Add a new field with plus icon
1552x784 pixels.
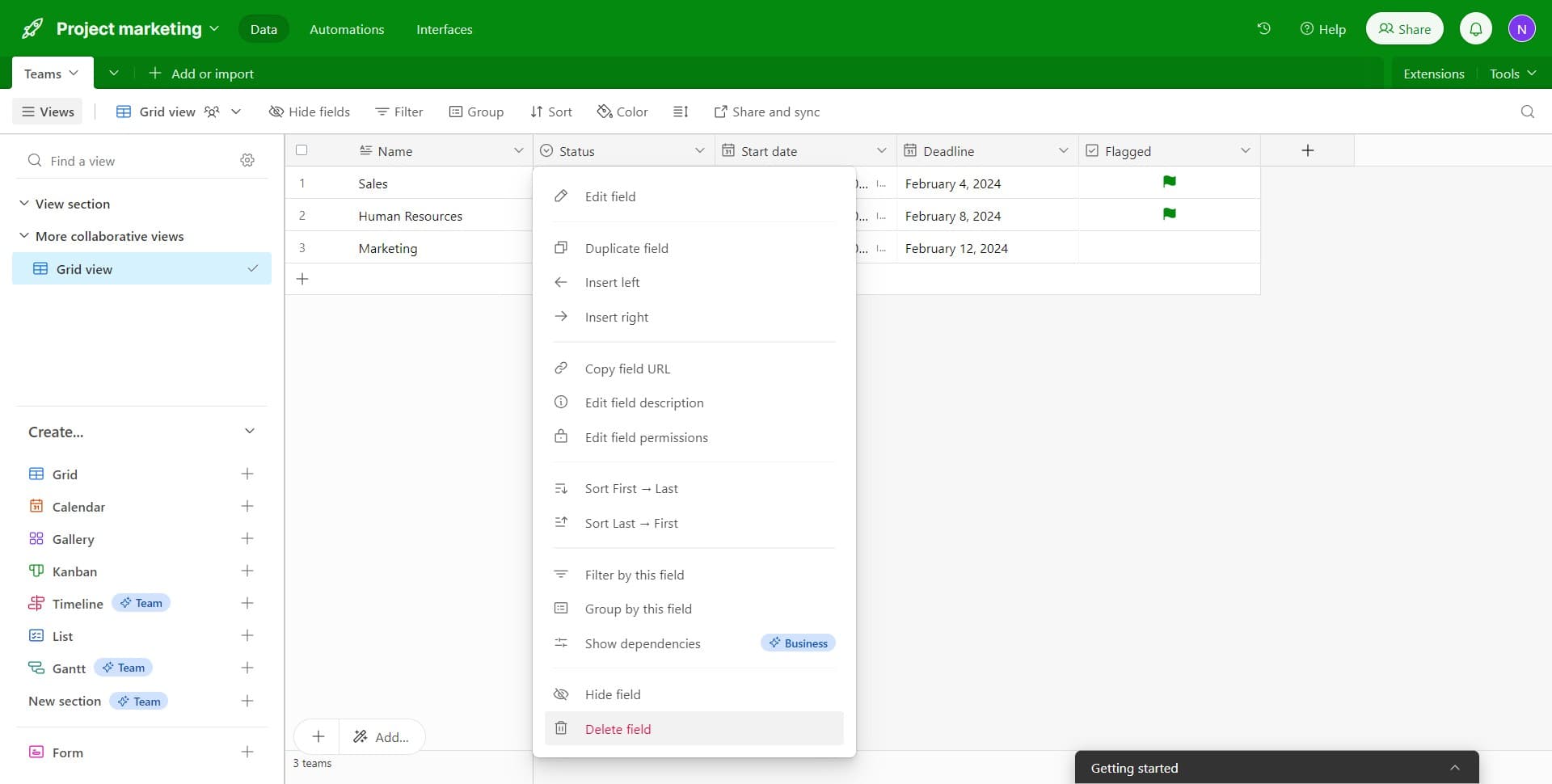(x=1307, y=150)
